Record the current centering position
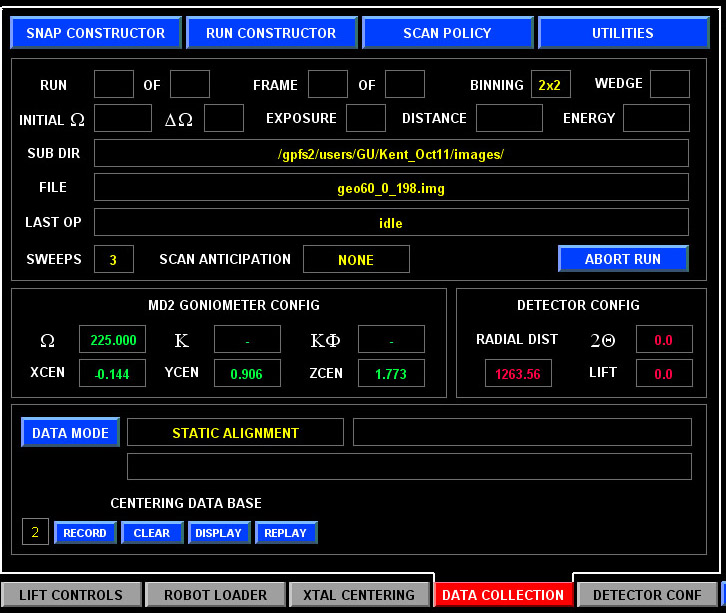 click(x=85, y=533)
